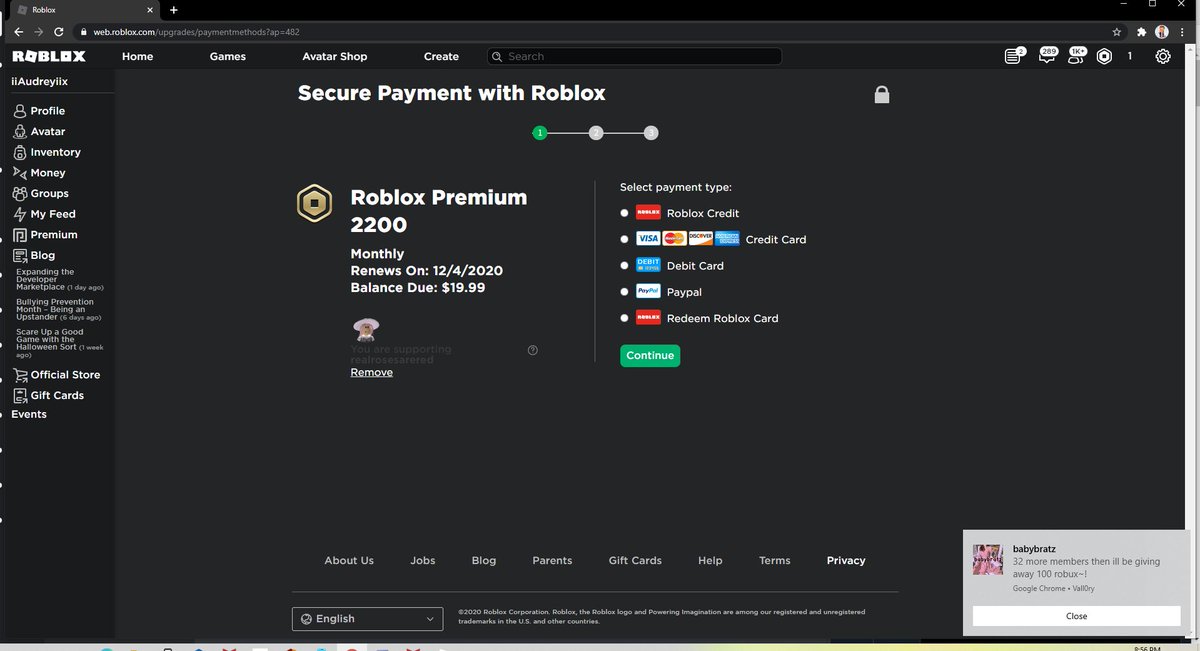This screenshot has width=1200, height=651.
Task: Click the Roblox logo in the navbar
Action: [x=49, y=56]
